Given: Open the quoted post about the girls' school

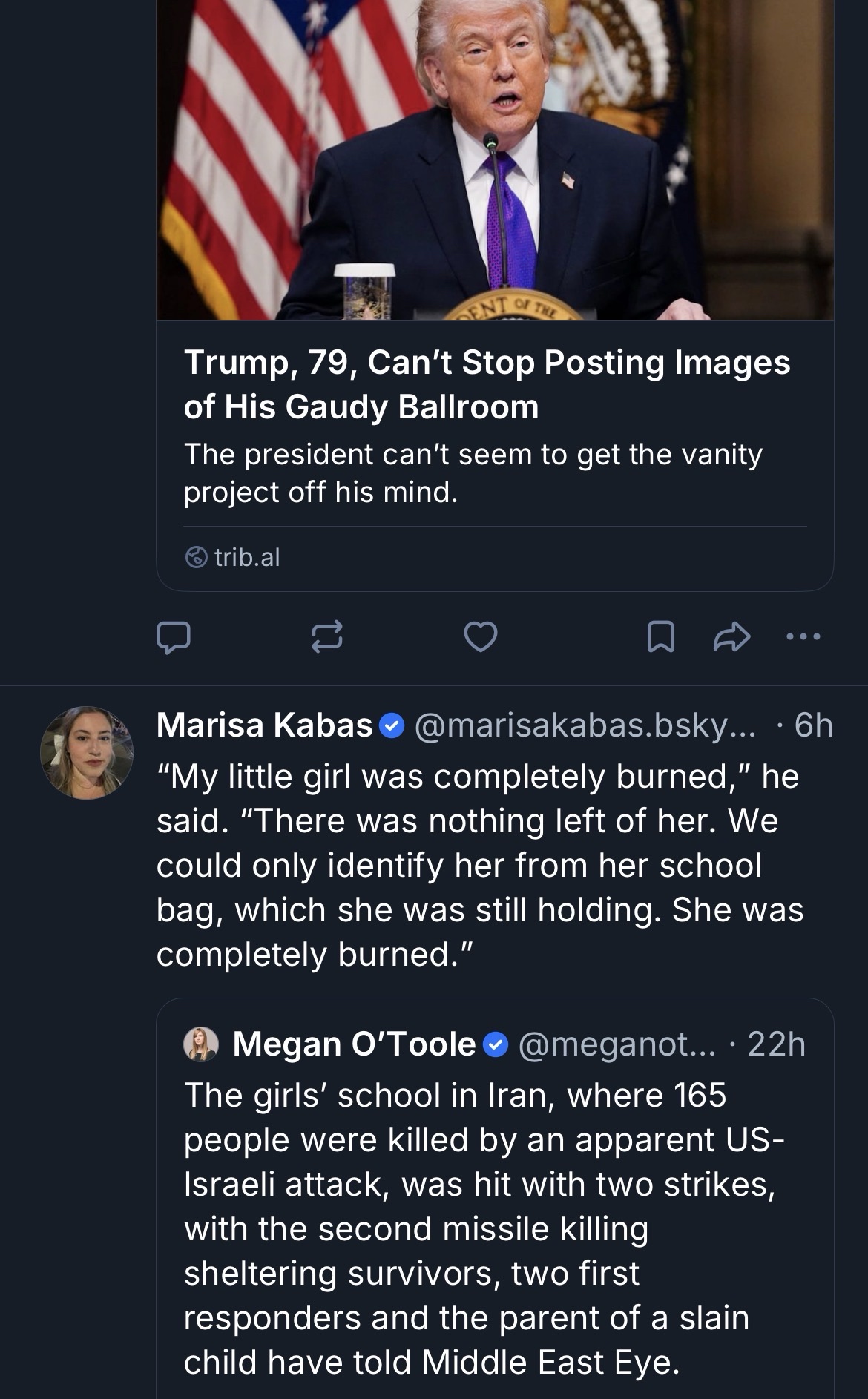Looking at the screenshot, I should point(482,1228).
